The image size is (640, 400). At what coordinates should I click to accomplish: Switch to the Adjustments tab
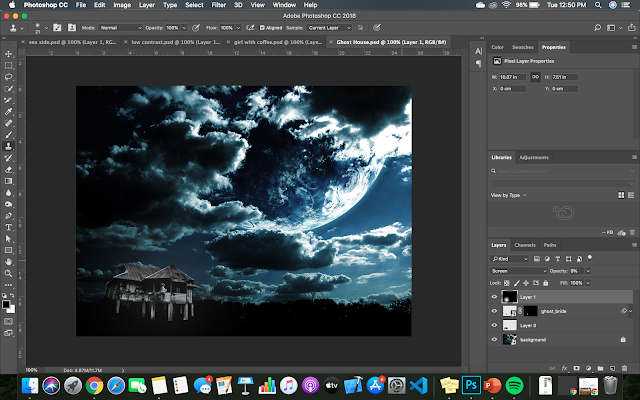pos(534,157)
